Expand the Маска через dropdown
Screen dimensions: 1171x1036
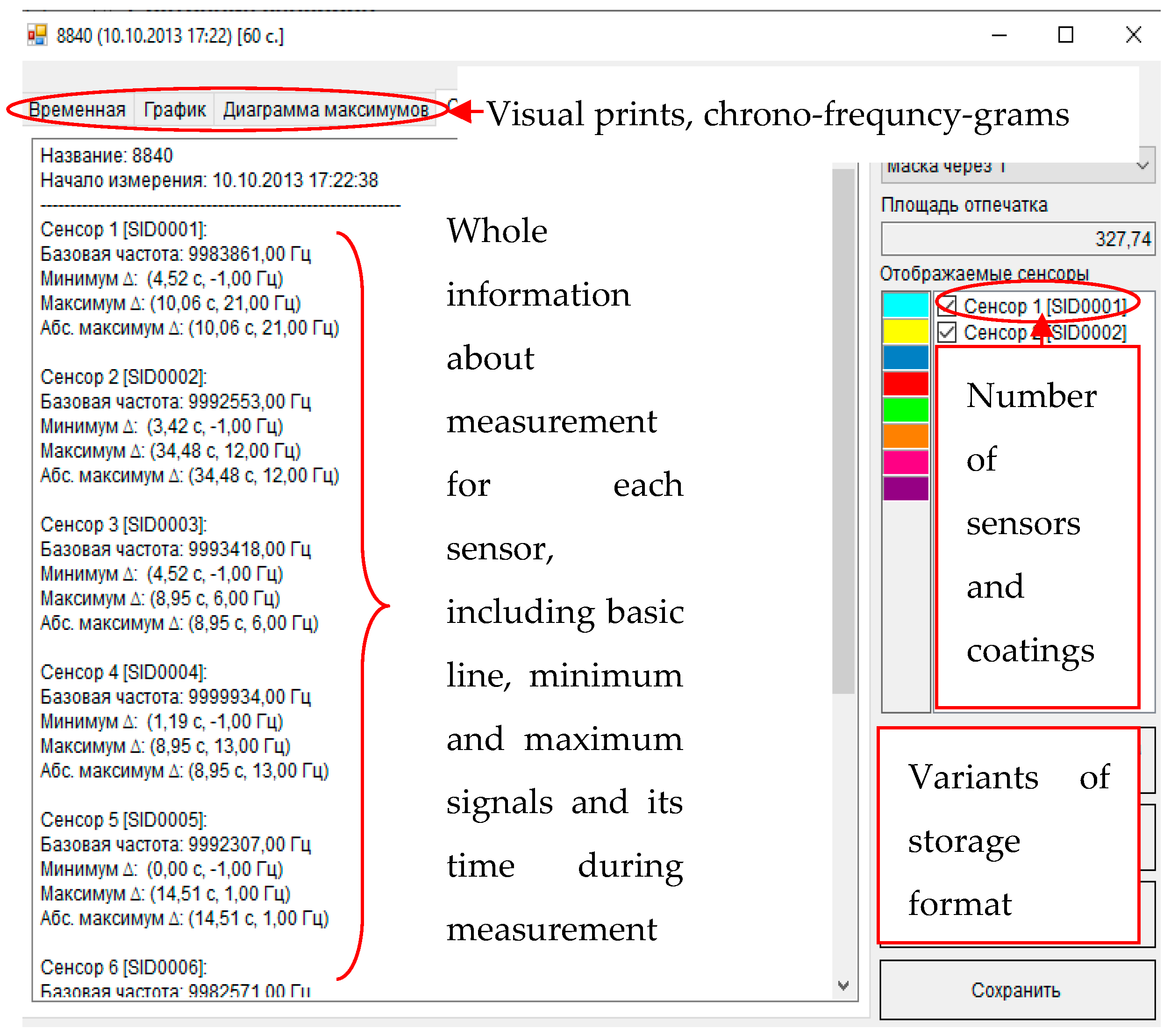pos(1143,167)
